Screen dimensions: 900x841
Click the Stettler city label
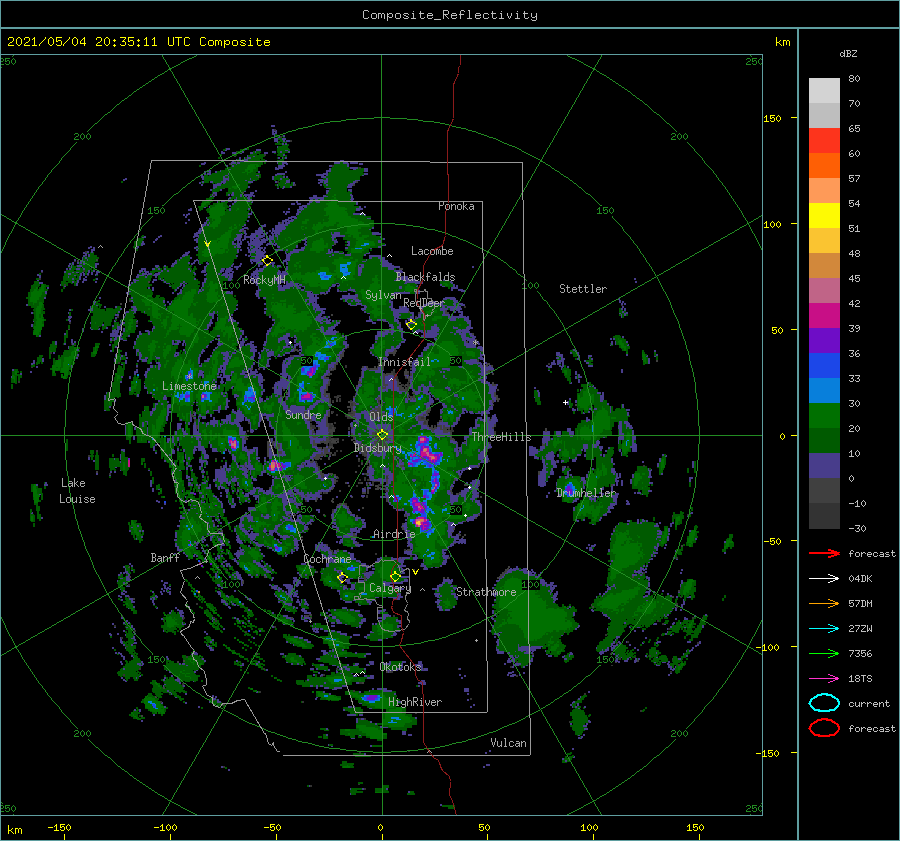[583, 289]
